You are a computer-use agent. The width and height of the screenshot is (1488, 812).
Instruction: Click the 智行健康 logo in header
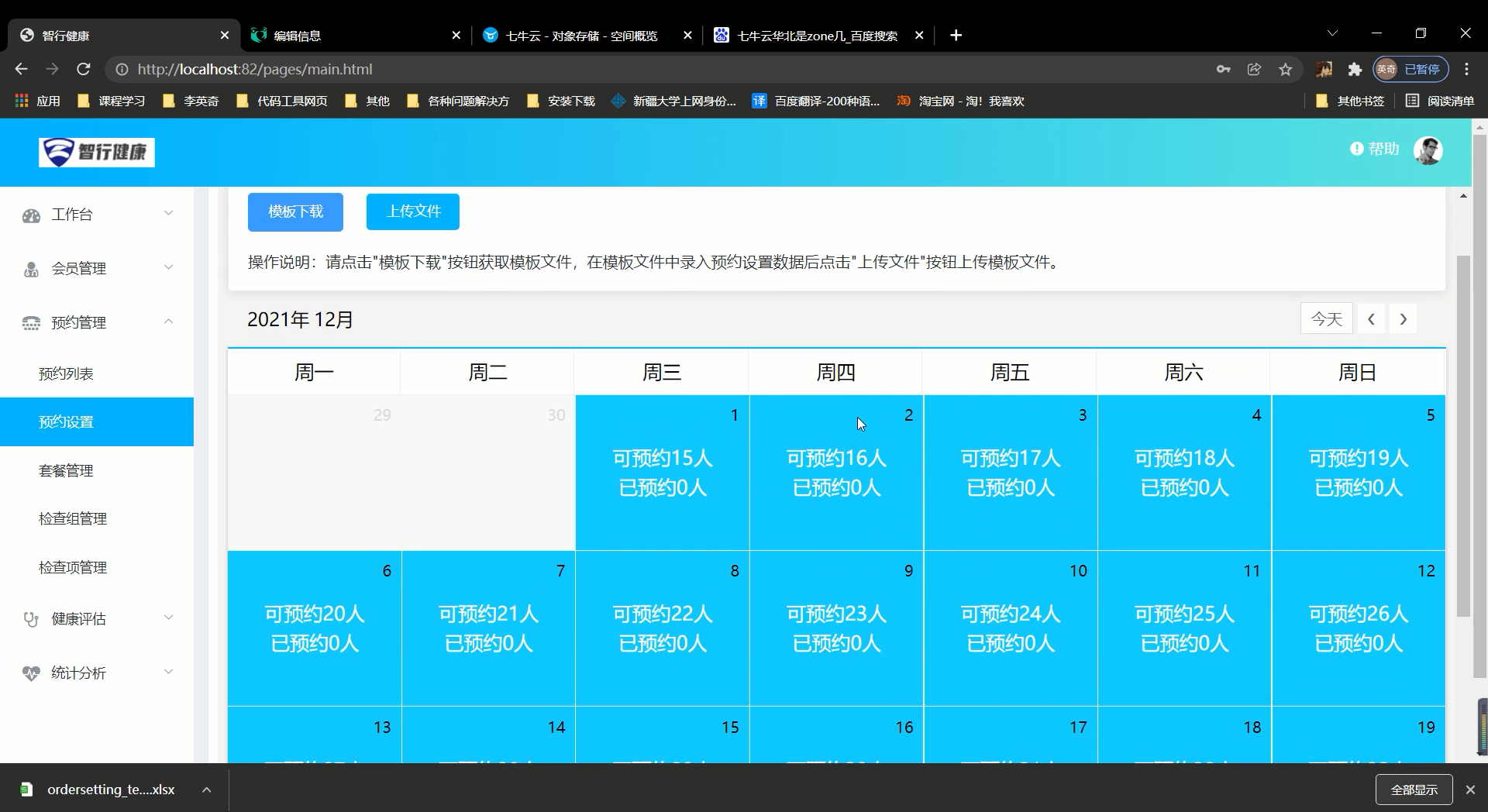point(97,152)
